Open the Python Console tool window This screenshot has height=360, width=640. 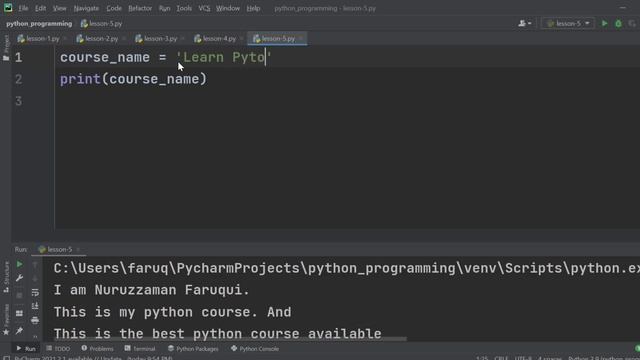tap(255, 349)
